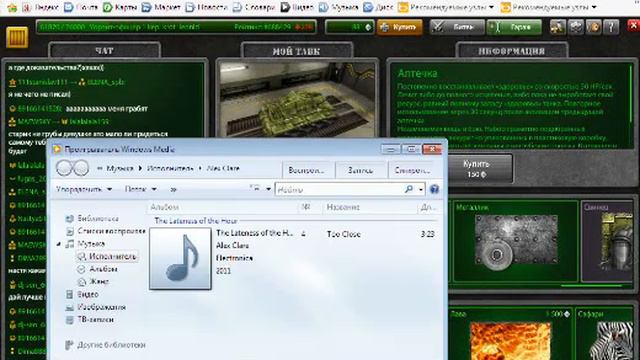
Task: Select ТВ-записи in the tree
Action: click(x=89, y=320)
